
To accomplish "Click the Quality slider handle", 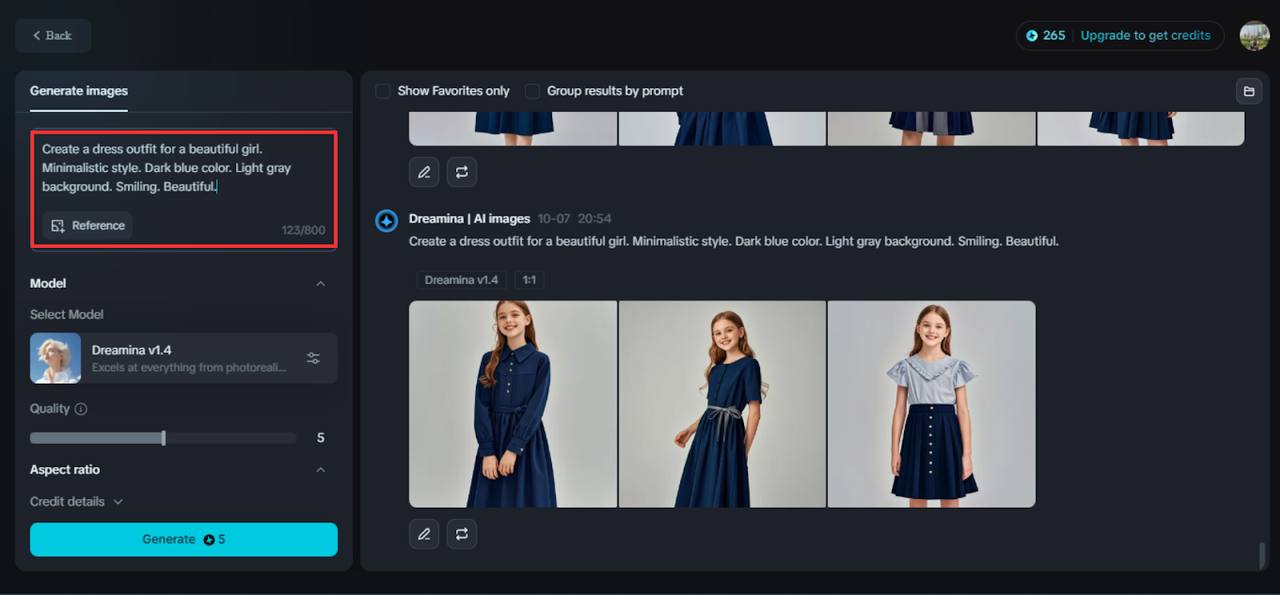I will (163, 438).
